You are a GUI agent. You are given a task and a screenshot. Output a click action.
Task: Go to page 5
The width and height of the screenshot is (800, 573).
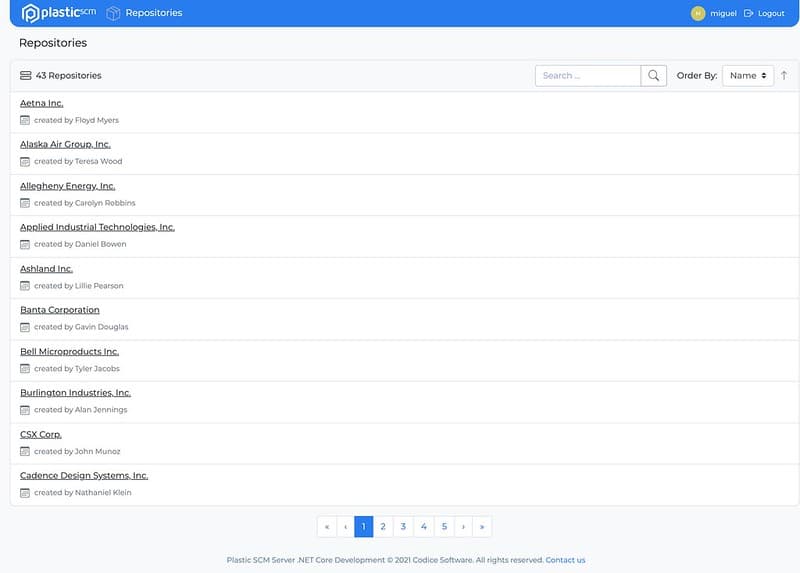pyautogui.click(x=444, y=527)
